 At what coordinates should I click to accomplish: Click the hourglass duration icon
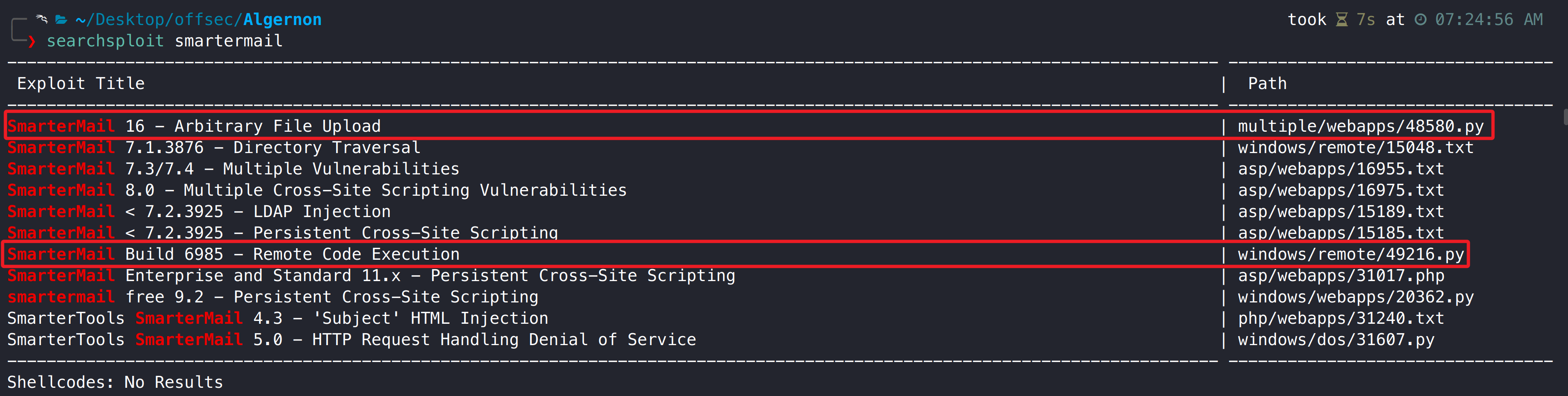[x=1341, y=20]
